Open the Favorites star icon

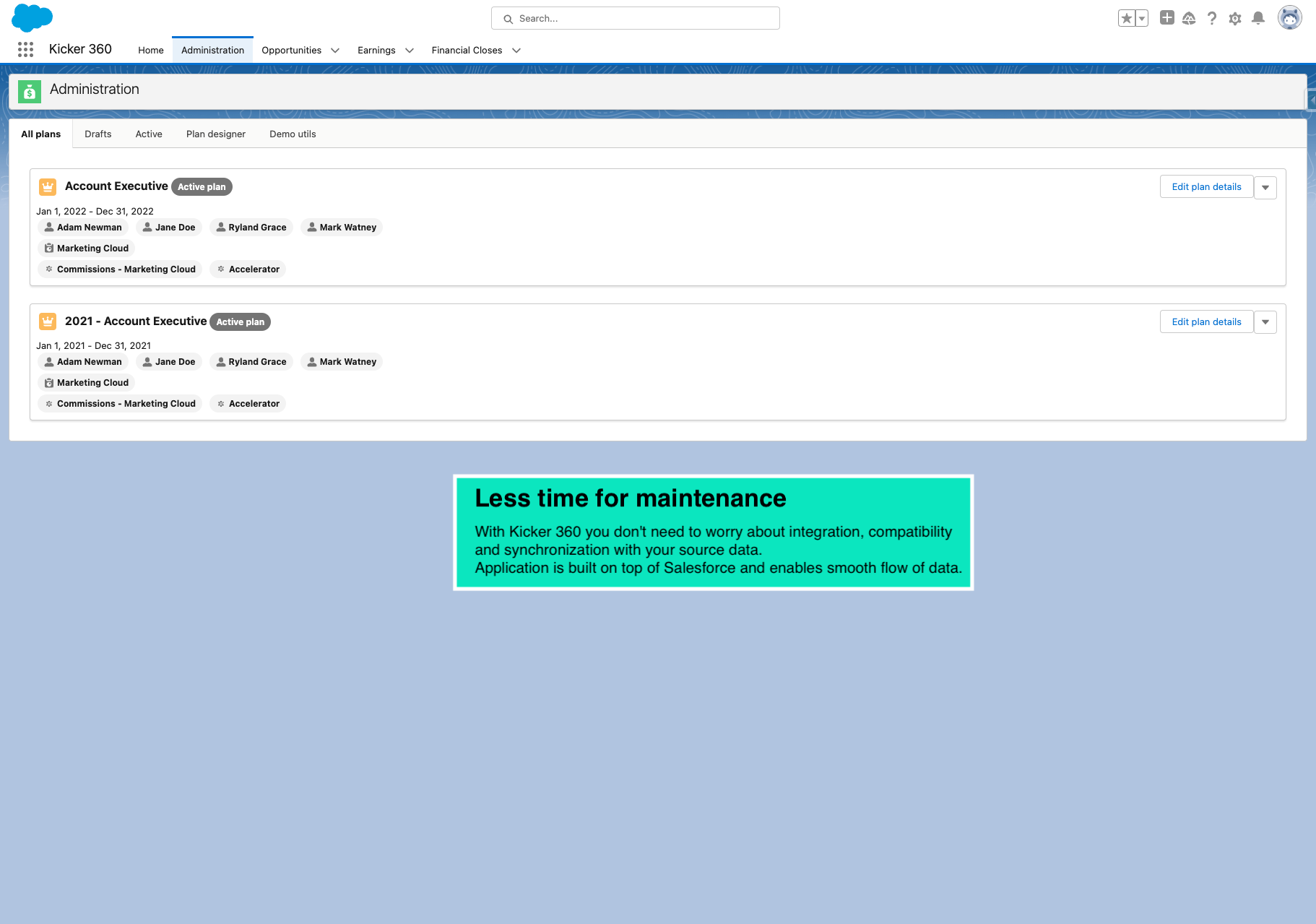pyautogui.click(x=1127, y=19)
